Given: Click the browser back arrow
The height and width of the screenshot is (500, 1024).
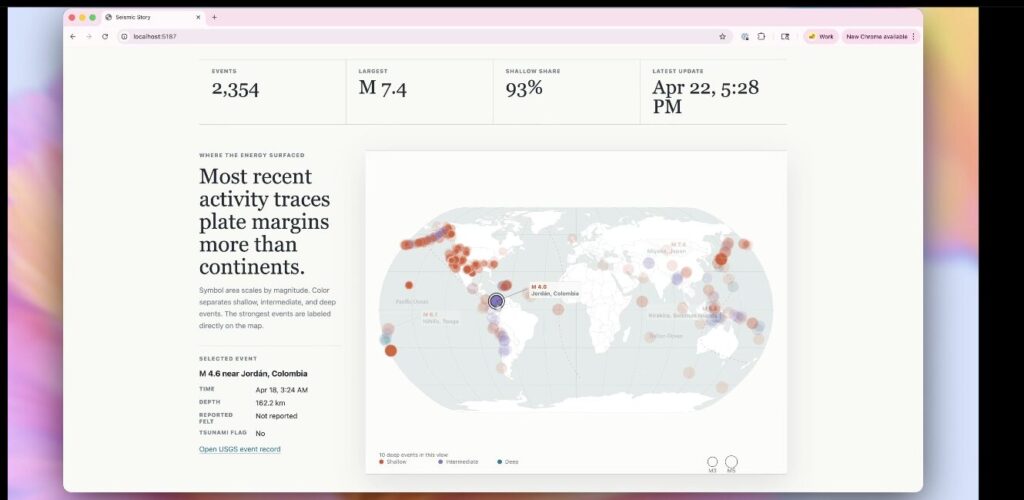Looking at the screenshot, I should [72, 36].
